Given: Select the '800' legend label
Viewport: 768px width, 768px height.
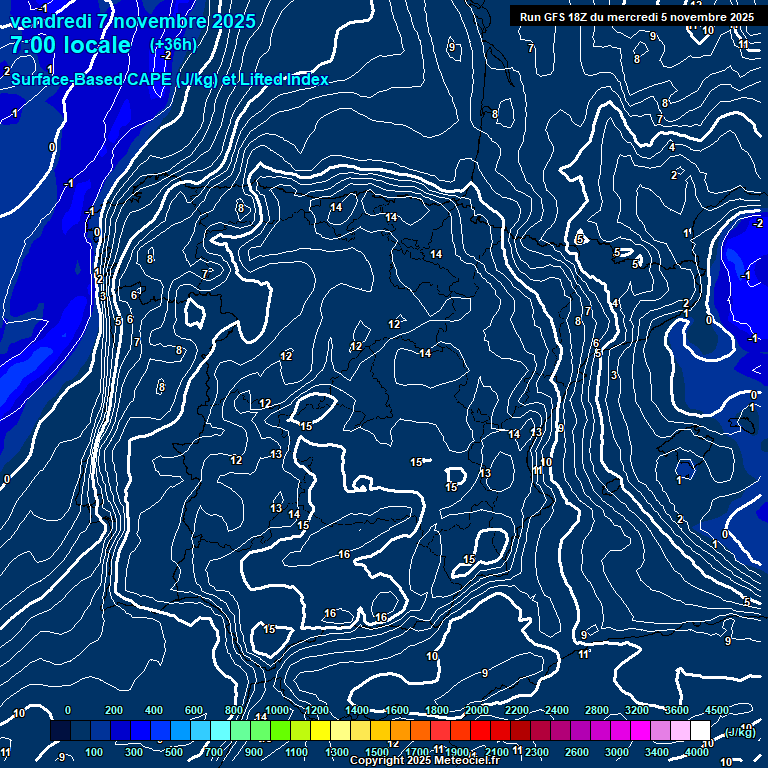Looking at the screenshot, I should [234, 710].
